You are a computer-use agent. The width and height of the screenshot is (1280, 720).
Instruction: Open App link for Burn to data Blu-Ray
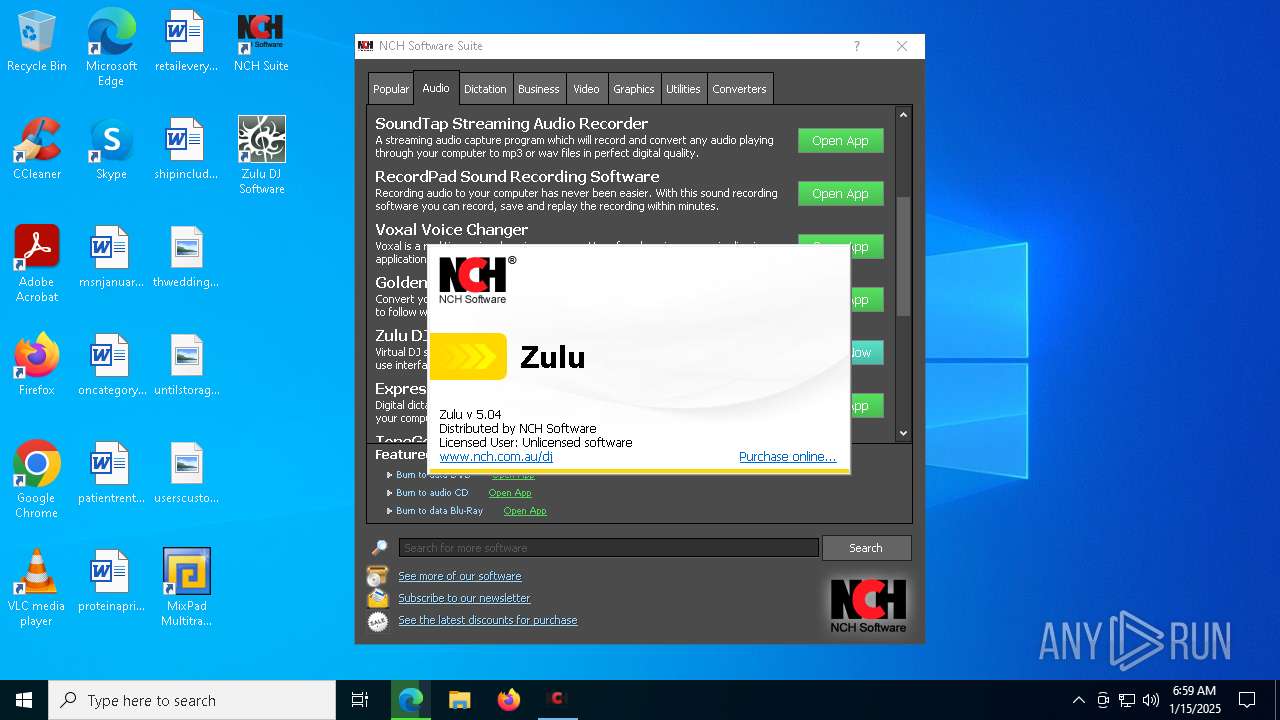(525, 511)
